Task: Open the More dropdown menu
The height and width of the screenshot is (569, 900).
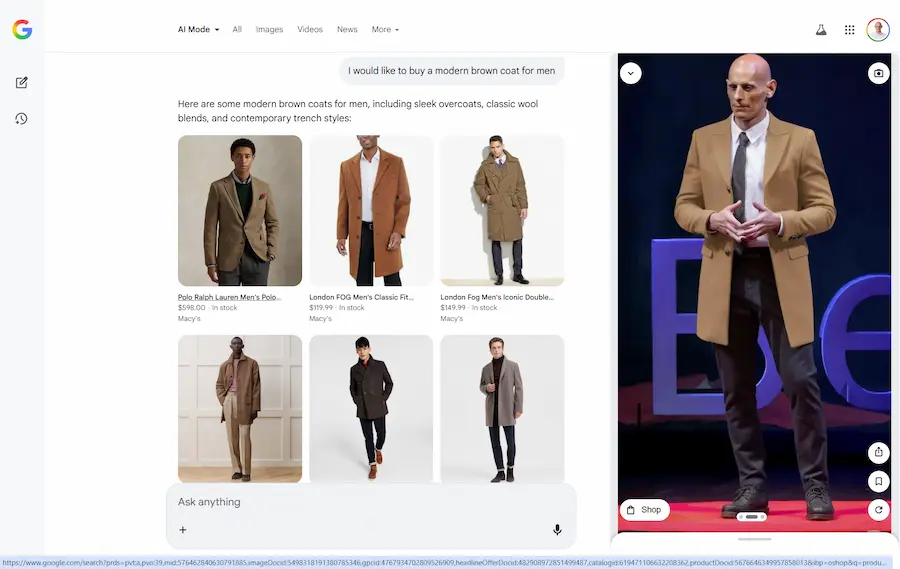Action: pyautogui.click(x=385, y=30)
